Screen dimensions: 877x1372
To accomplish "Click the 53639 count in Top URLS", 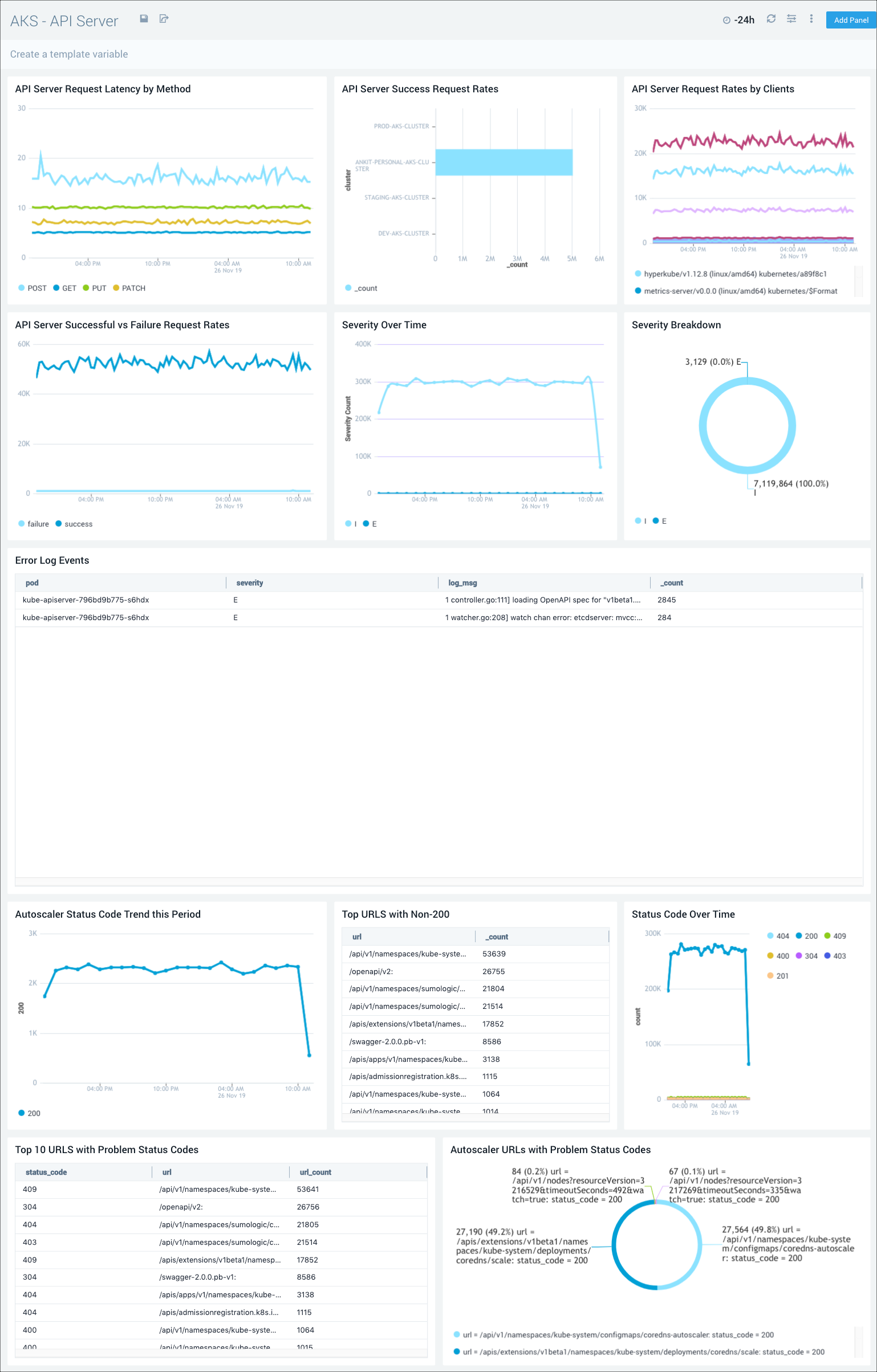I will [x=494, y=954].
